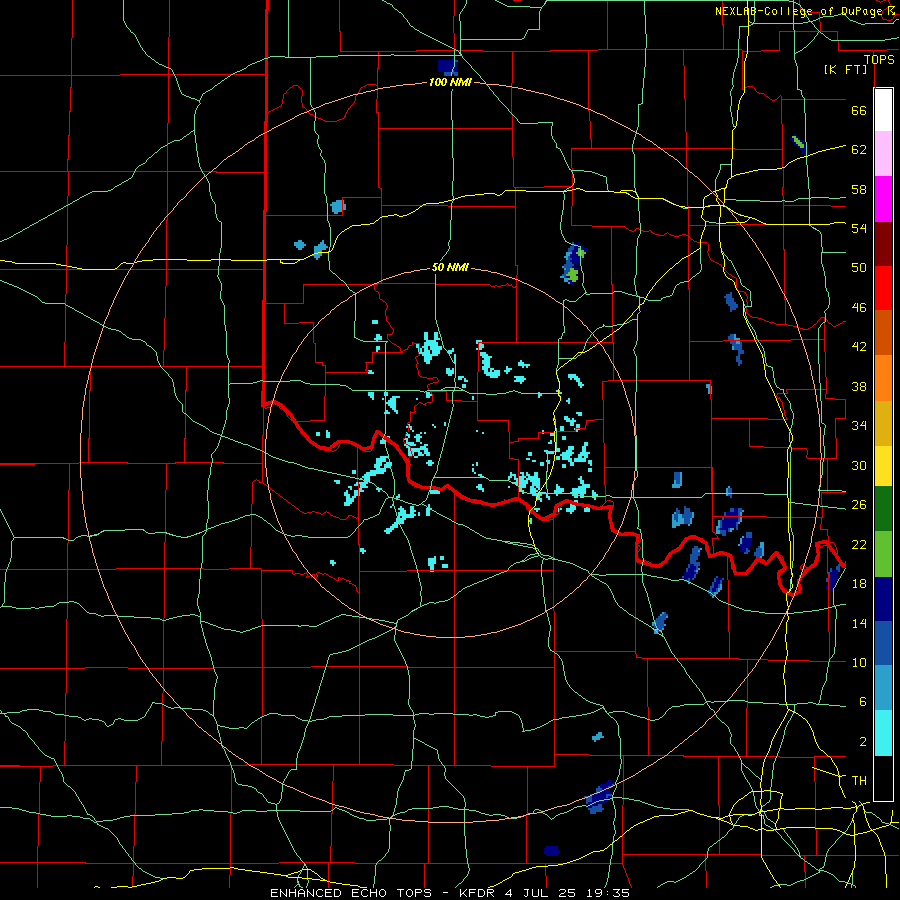Click the '66' legend value
Viewport: 900px width, 900px height.
point(859,111)
